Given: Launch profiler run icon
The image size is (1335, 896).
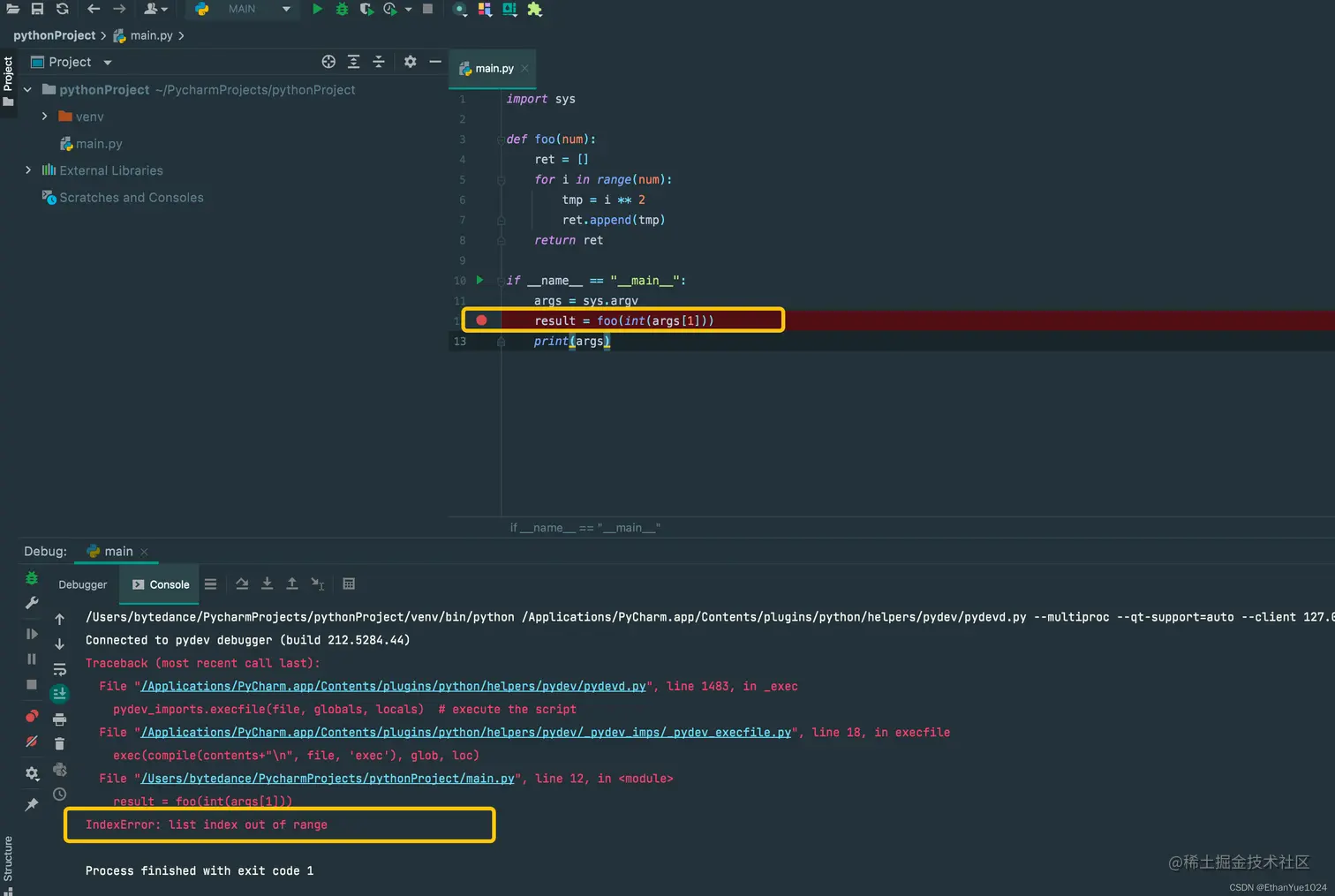Looking at the screenshot, I should [x=390, y=9].
